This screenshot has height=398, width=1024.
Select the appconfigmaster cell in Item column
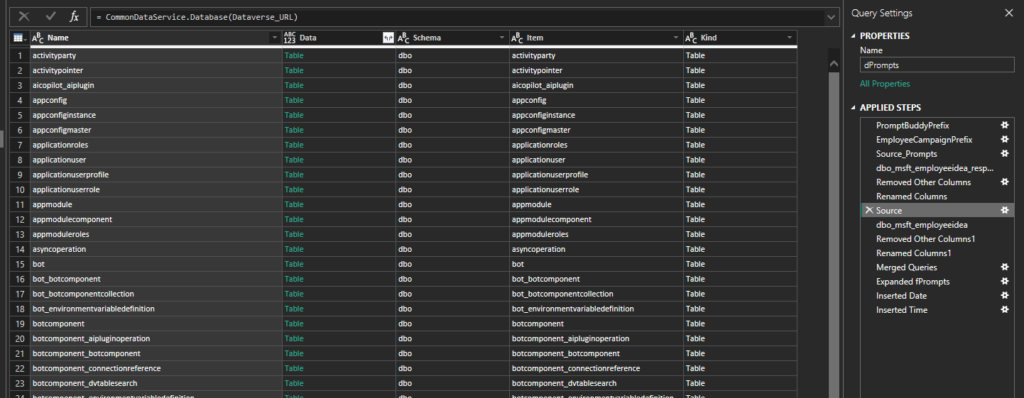[596, 130]
